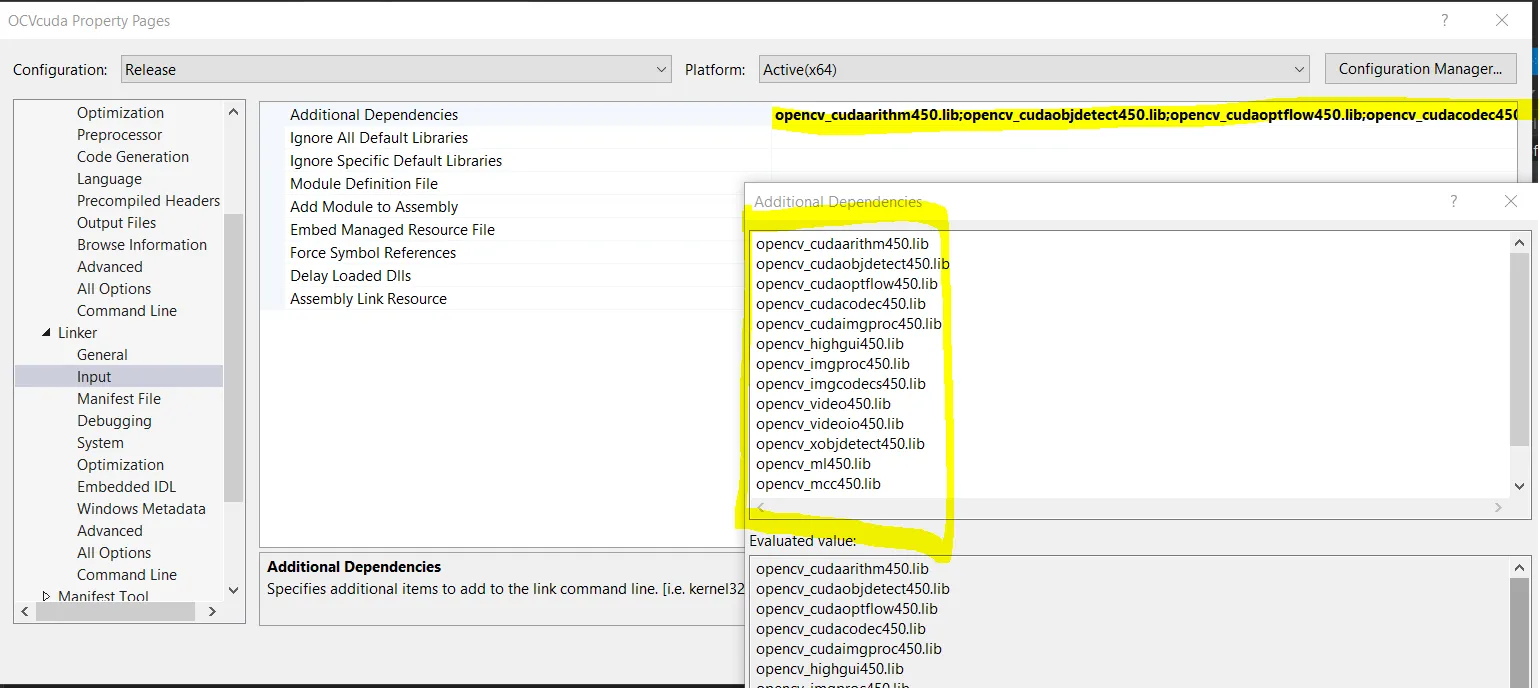Select the Linker label in the tree
This screenshot has width=1539, height=688.
pyautogui.click(x=77, y=332)
